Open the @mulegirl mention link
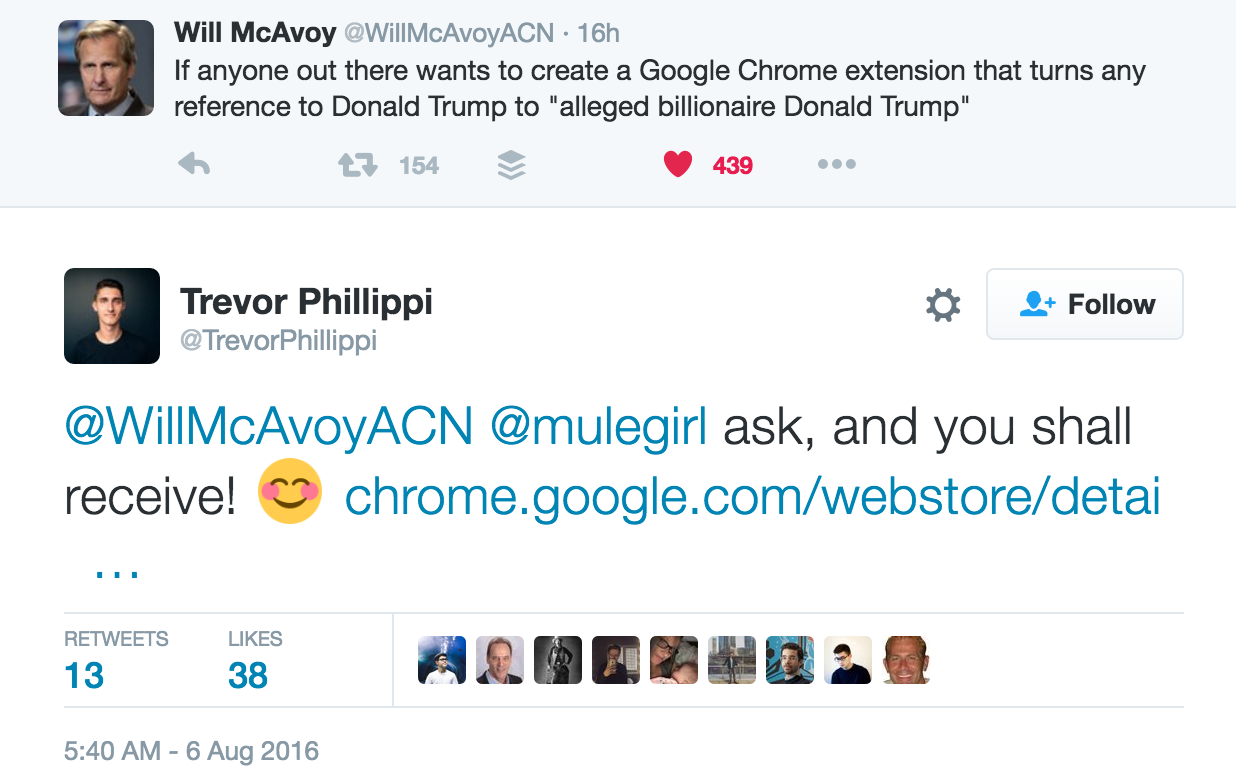Viewport: 1236px width, 784px height. [x=599, y=428]
